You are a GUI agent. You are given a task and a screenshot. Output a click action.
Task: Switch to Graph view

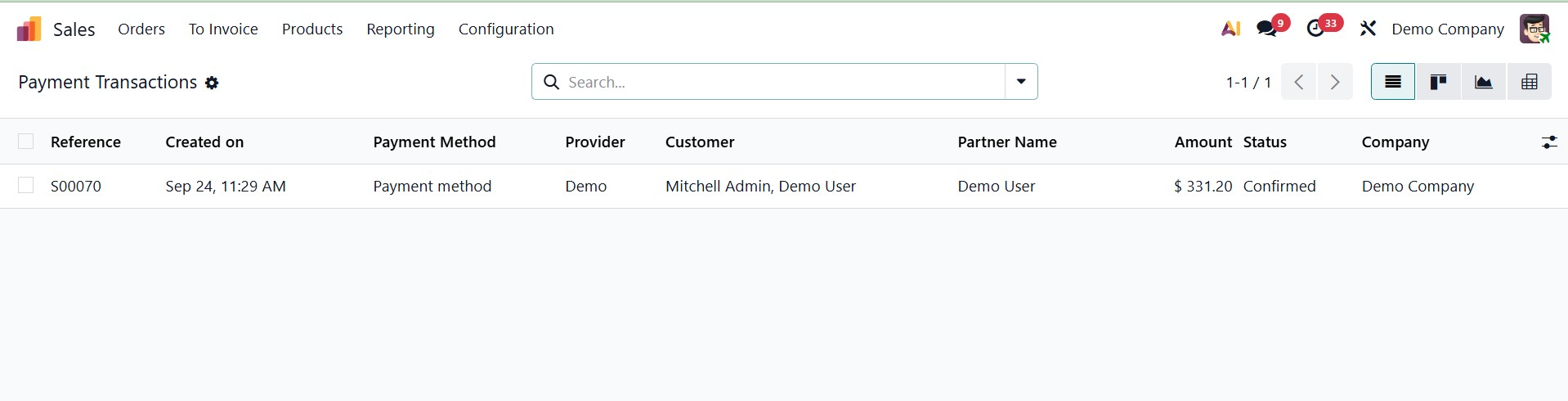pyautogui.click(x=1483, y=82)
